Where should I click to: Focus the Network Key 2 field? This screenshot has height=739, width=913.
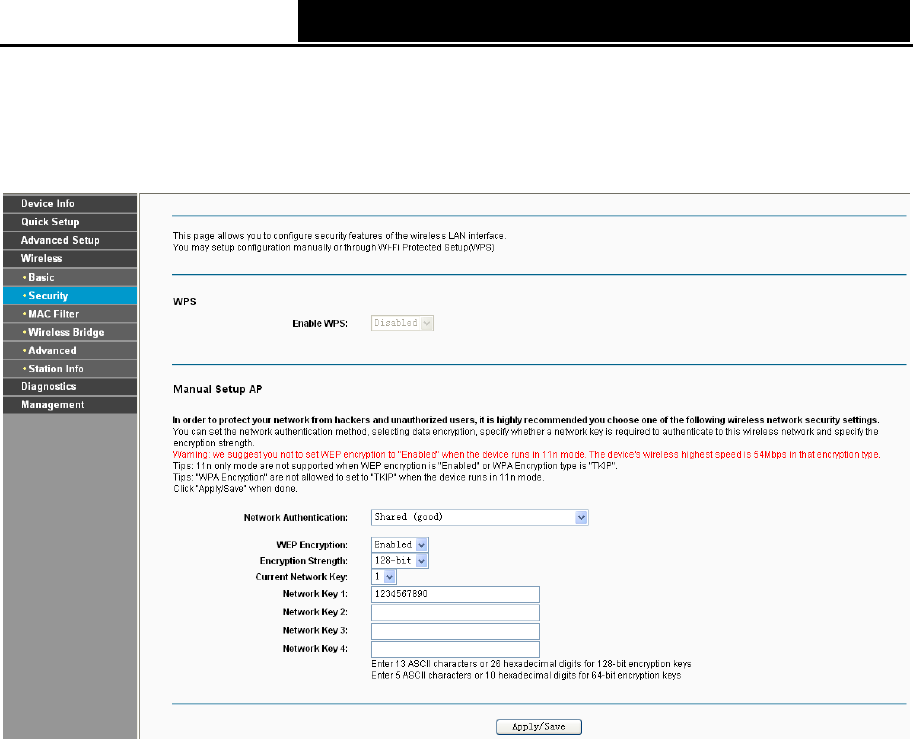(455, 613)
